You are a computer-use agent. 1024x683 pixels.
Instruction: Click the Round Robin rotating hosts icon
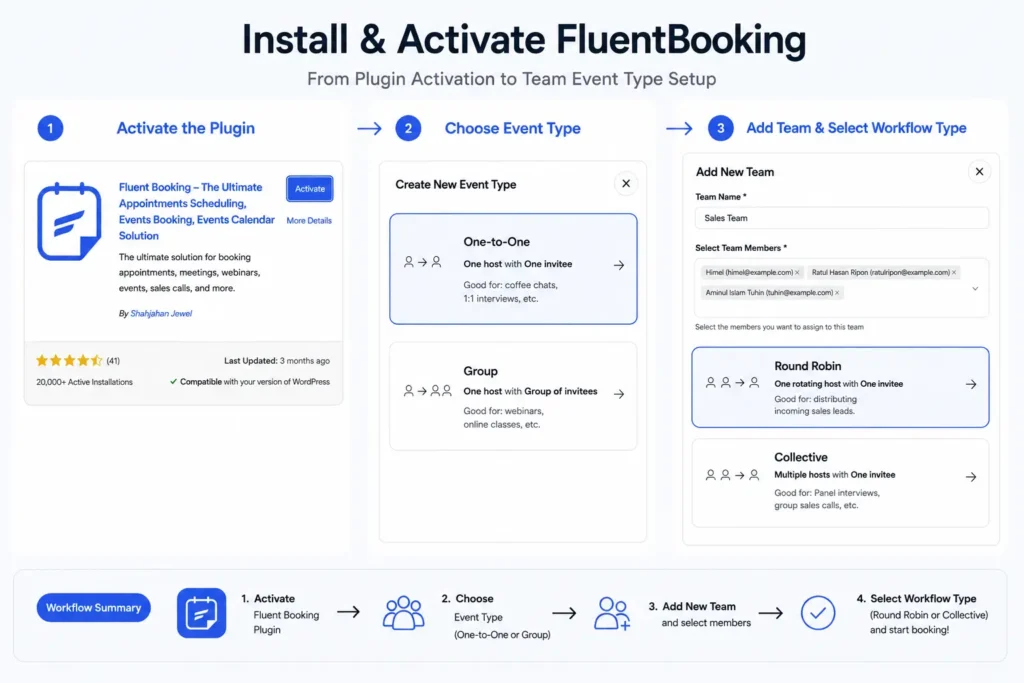732,383
